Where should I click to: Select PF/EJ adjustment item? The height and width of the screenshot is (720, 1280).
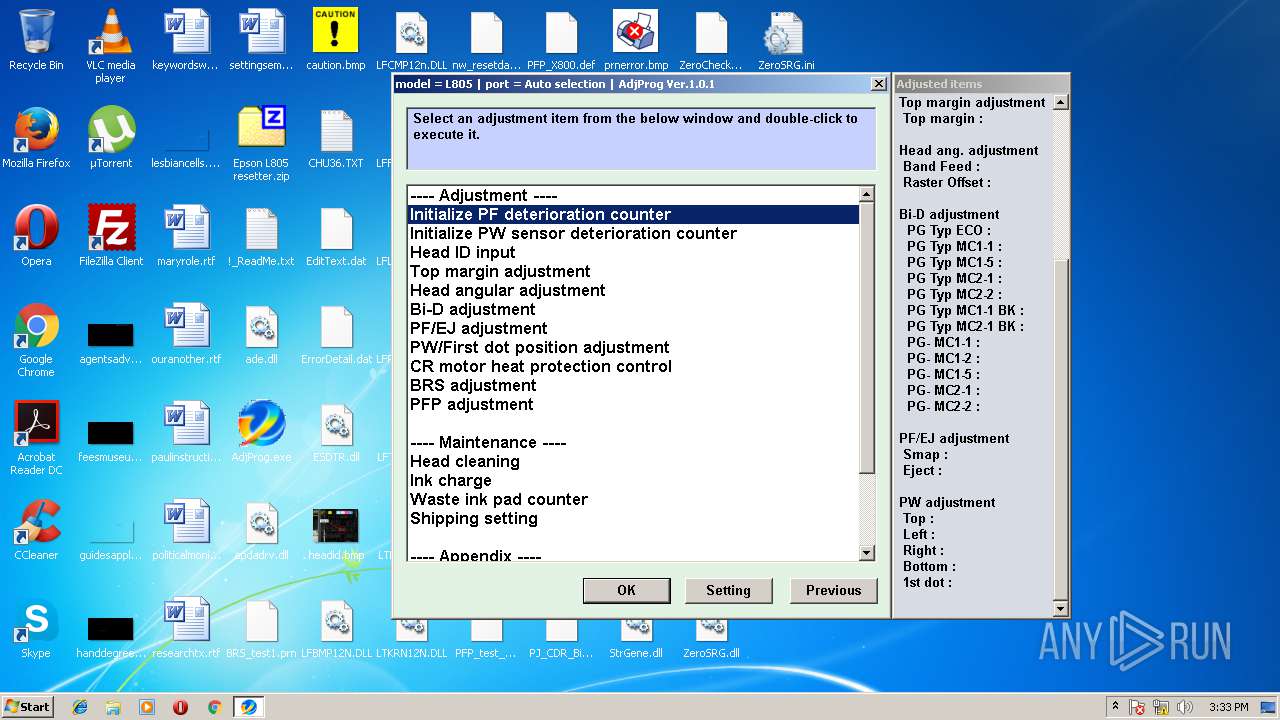(x=633, y=328)
